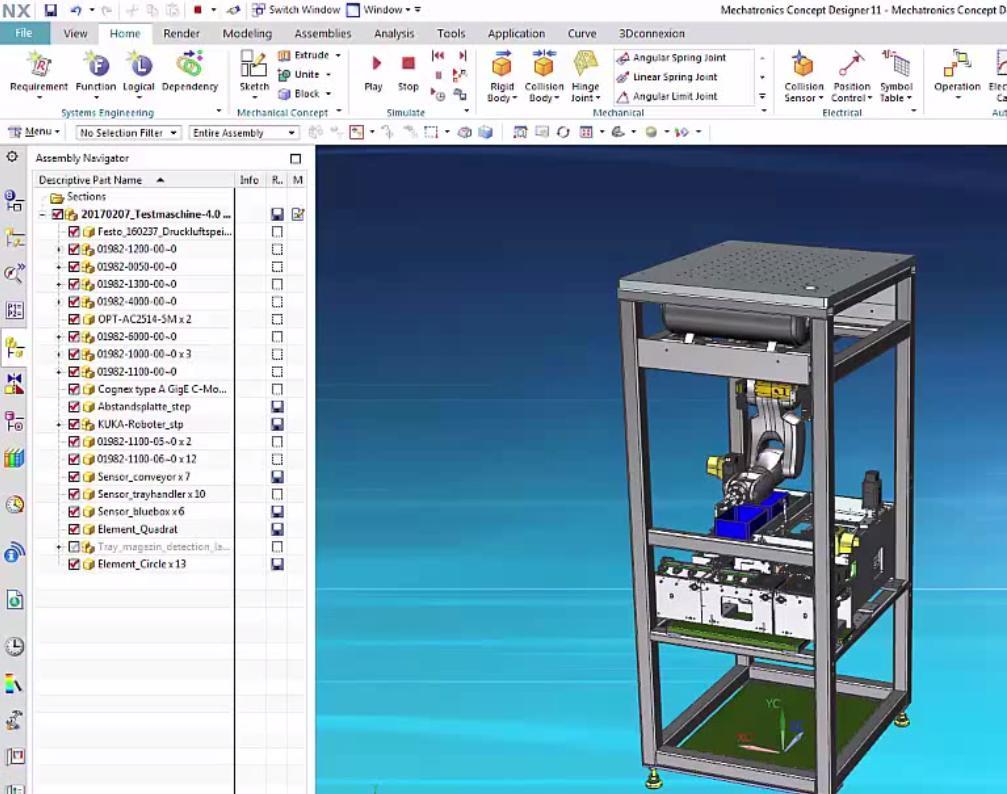Click the Undo arrow in title bar

pyautogui.click(x=76, y=10)
